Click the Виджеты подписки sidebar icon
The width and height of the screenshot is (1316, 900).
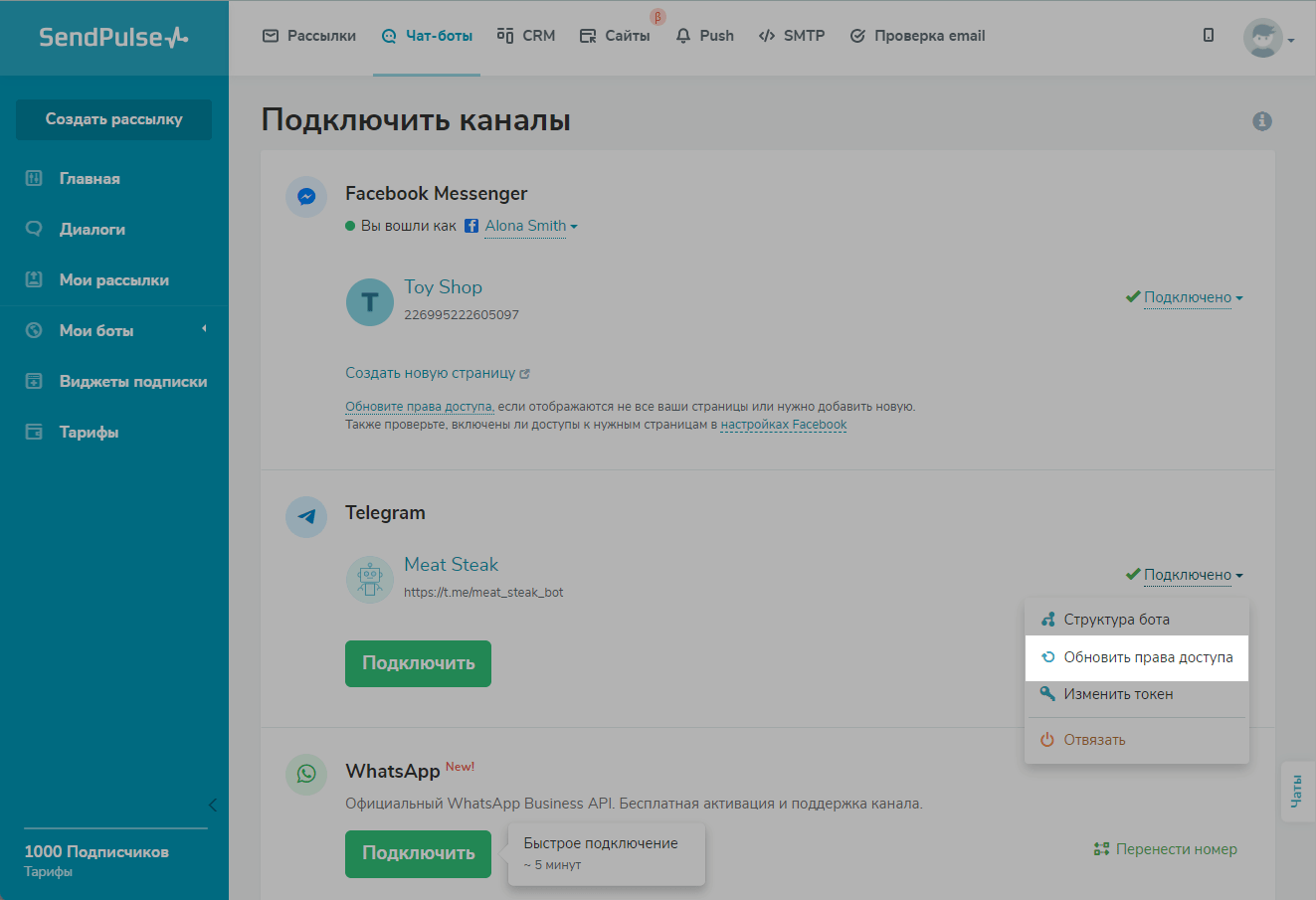pos(34,381)
